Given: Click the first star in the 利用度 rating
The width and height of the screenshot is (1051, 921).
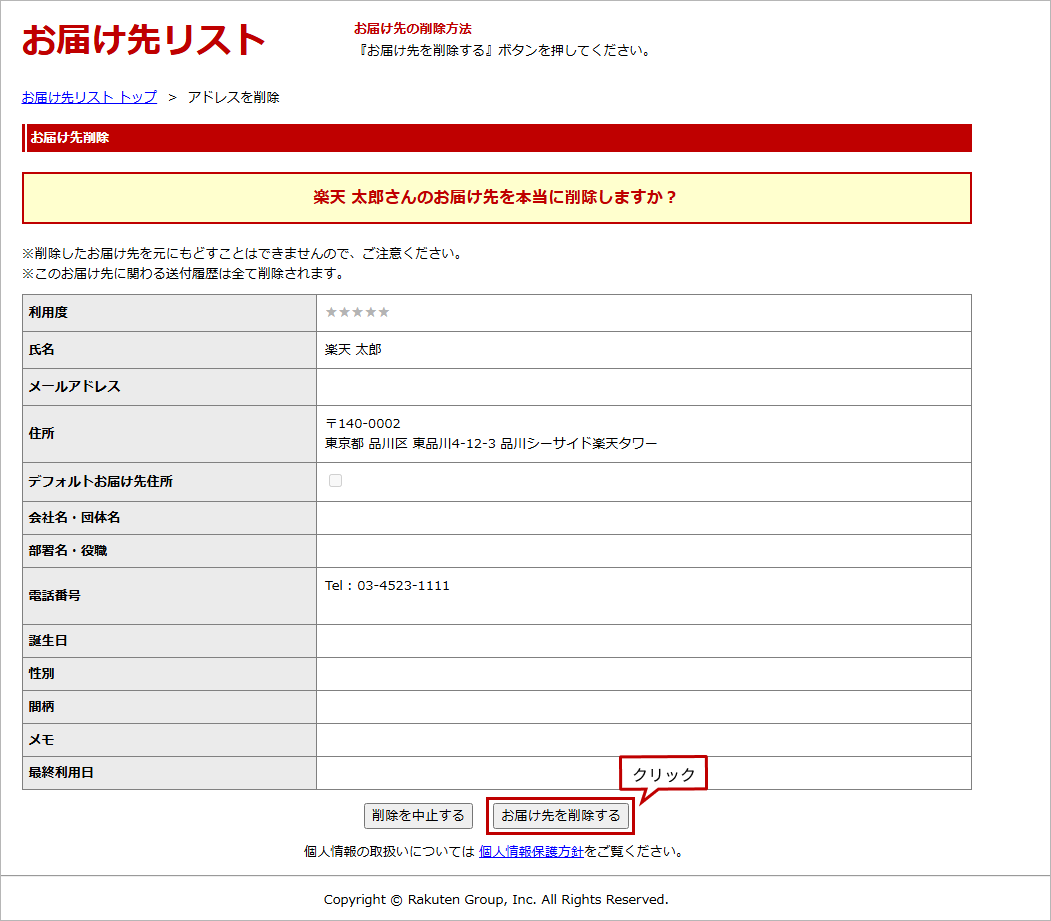Looking at the screenshot, I should [x=331, y=312].
